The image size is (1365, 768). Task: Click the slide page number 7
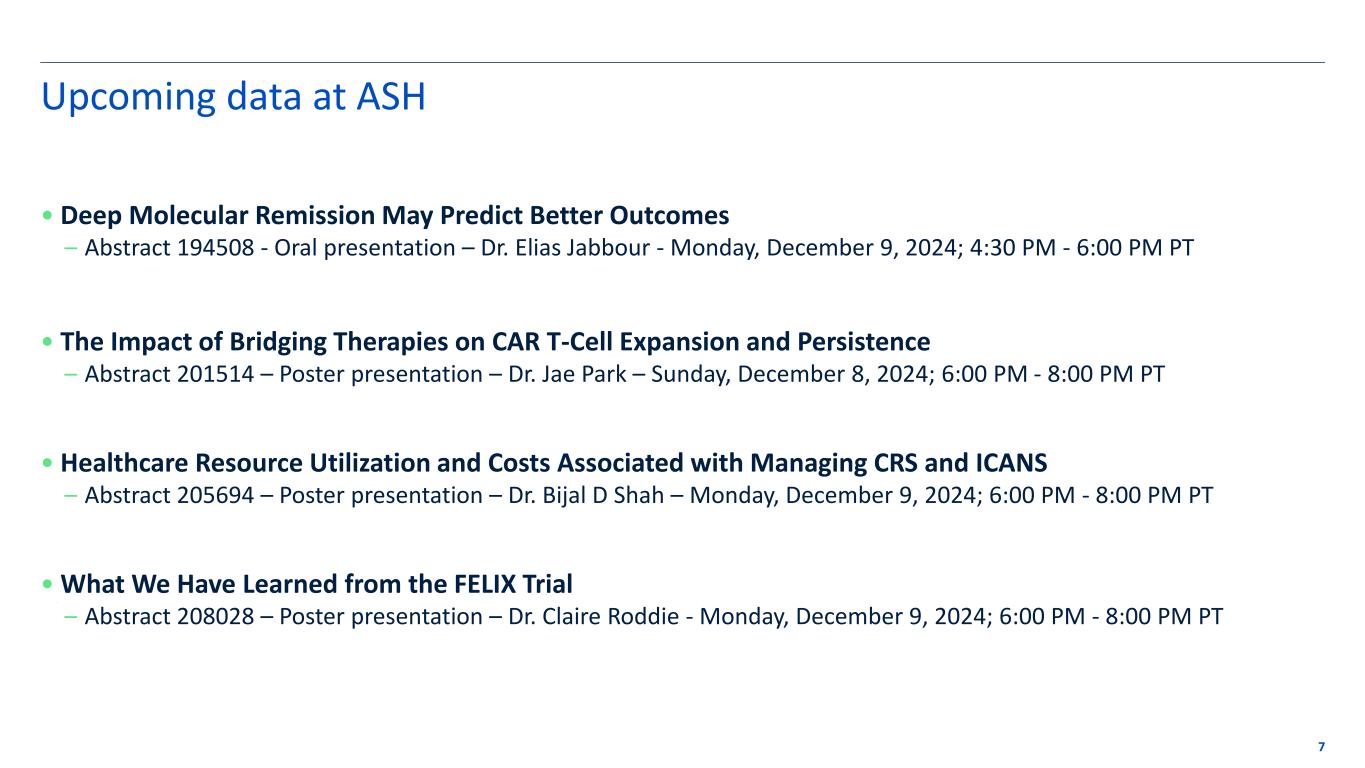click(1322, 747)
